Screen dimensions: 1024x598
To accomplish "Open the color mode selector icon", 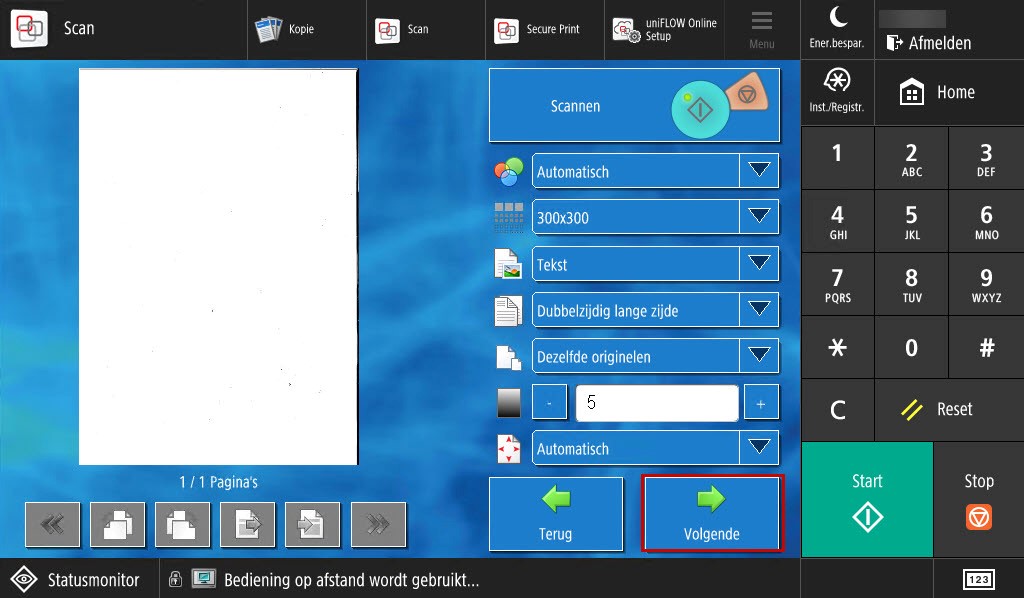I will pyautogui.click(x=507, y=170).
